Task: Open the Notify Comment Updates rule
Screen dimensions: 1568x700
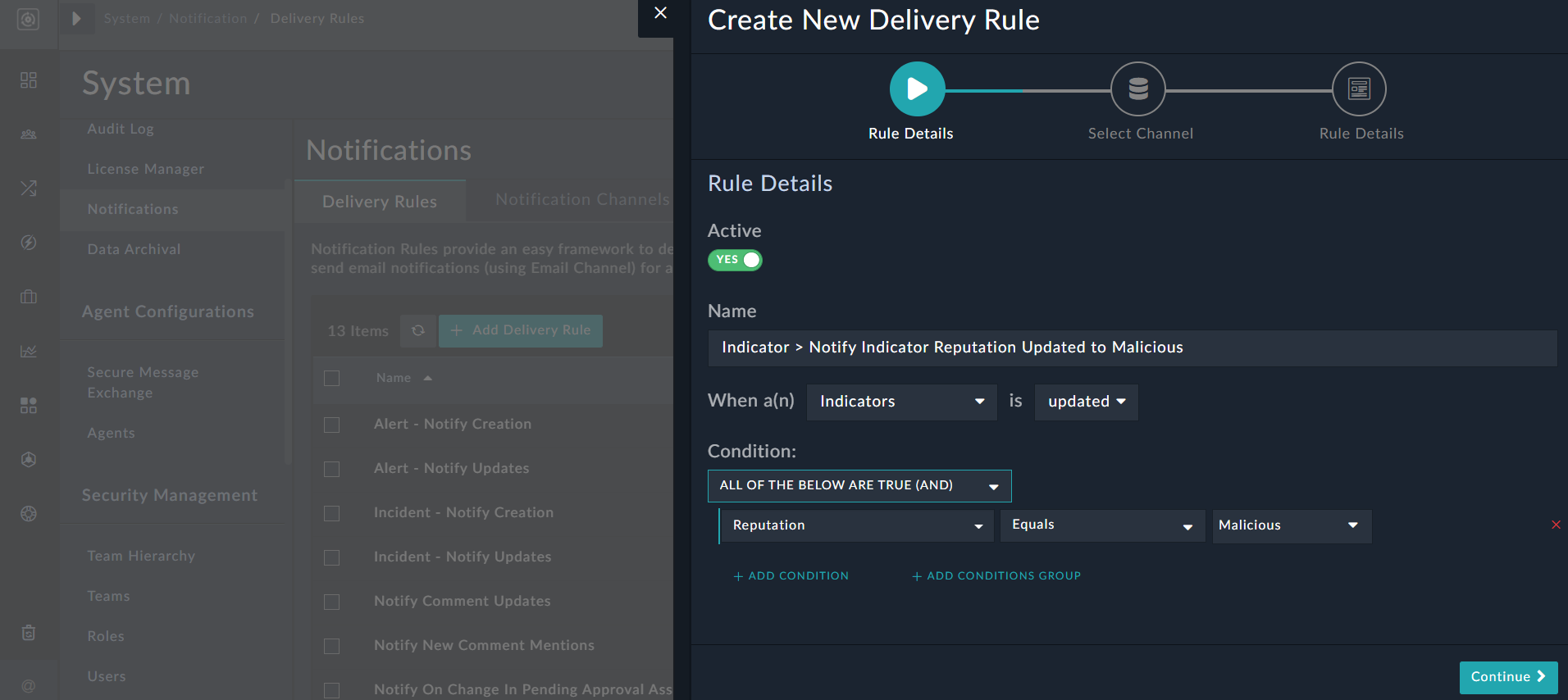Action: coord(462,601)
